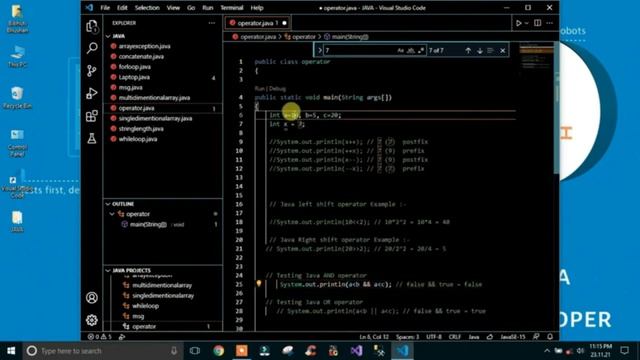Run the Java file with play button

pos(518,23)
